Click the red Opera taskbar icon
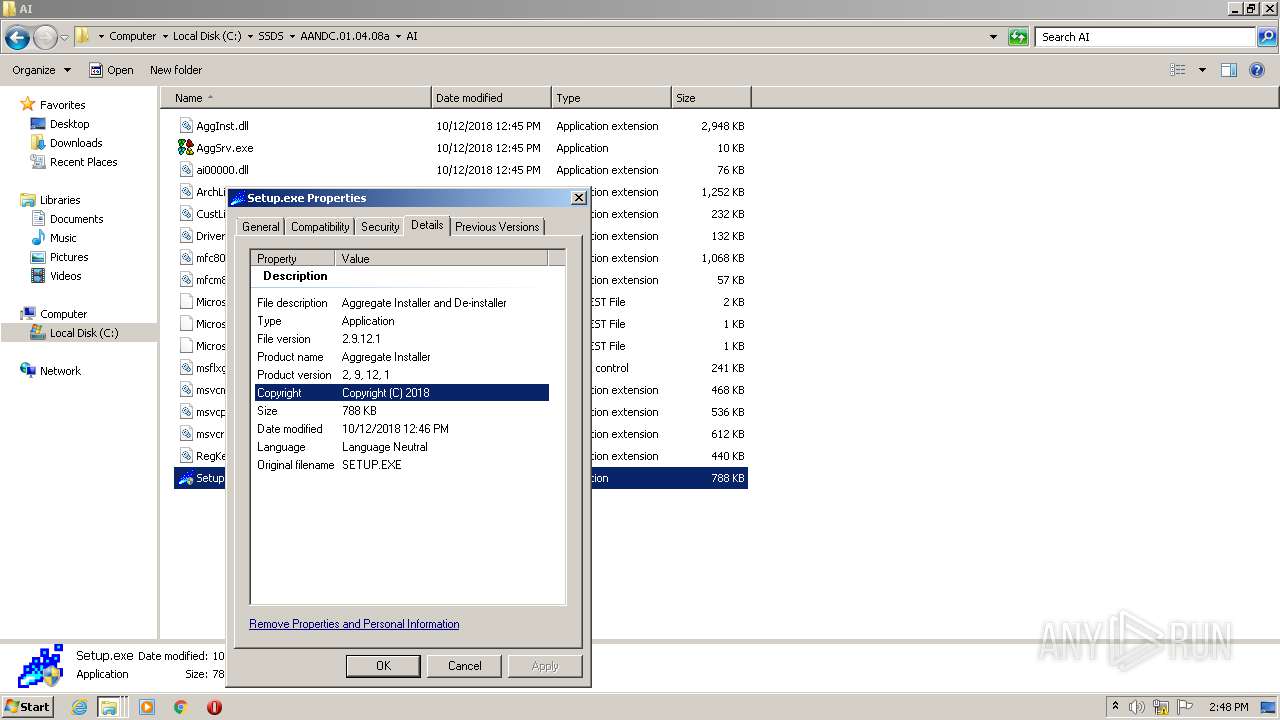1280x720 pixels. pos(214,707)
